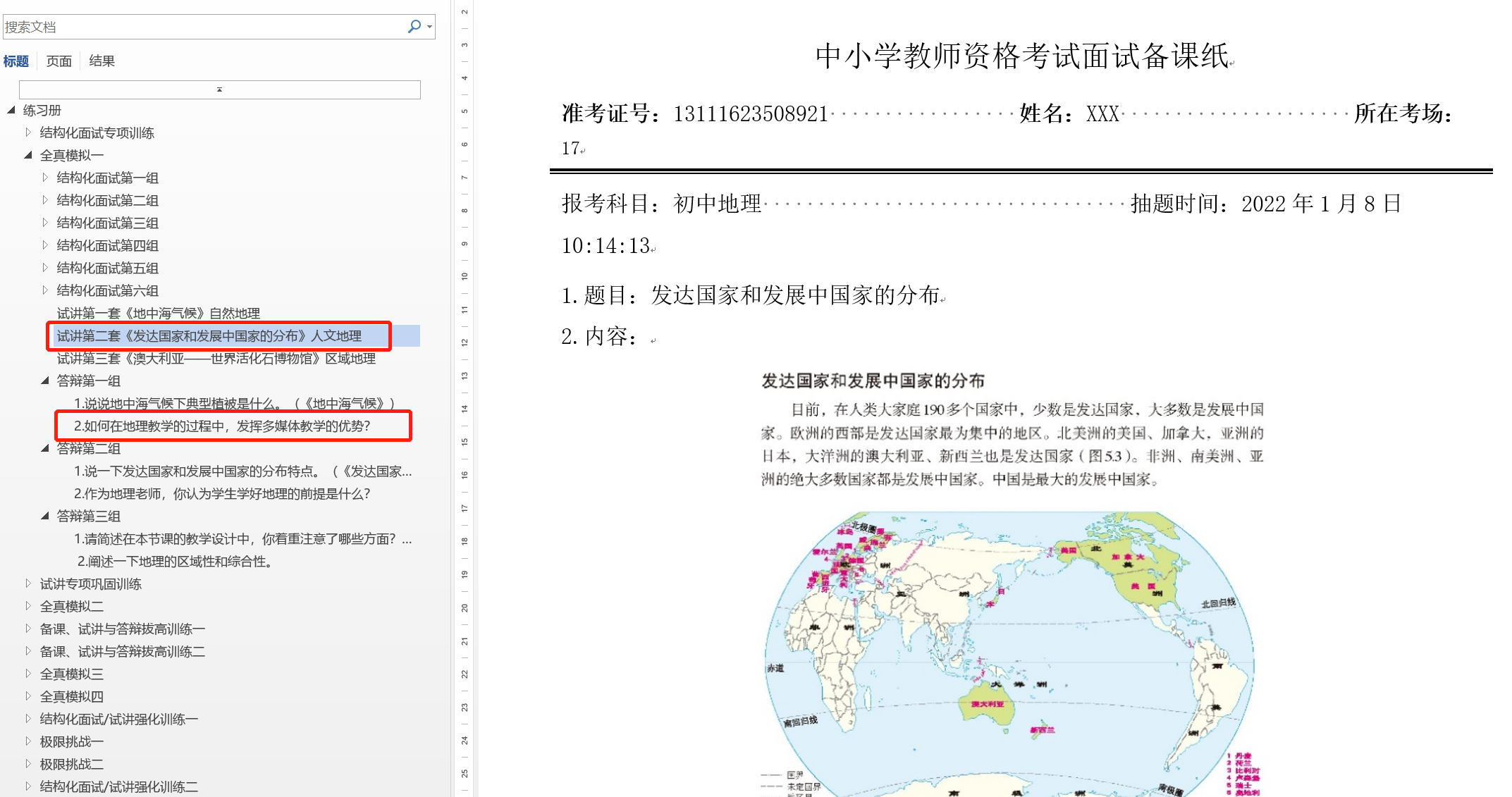Expand the 结构化面试专项训练 heading

click(x=28, y=132)
